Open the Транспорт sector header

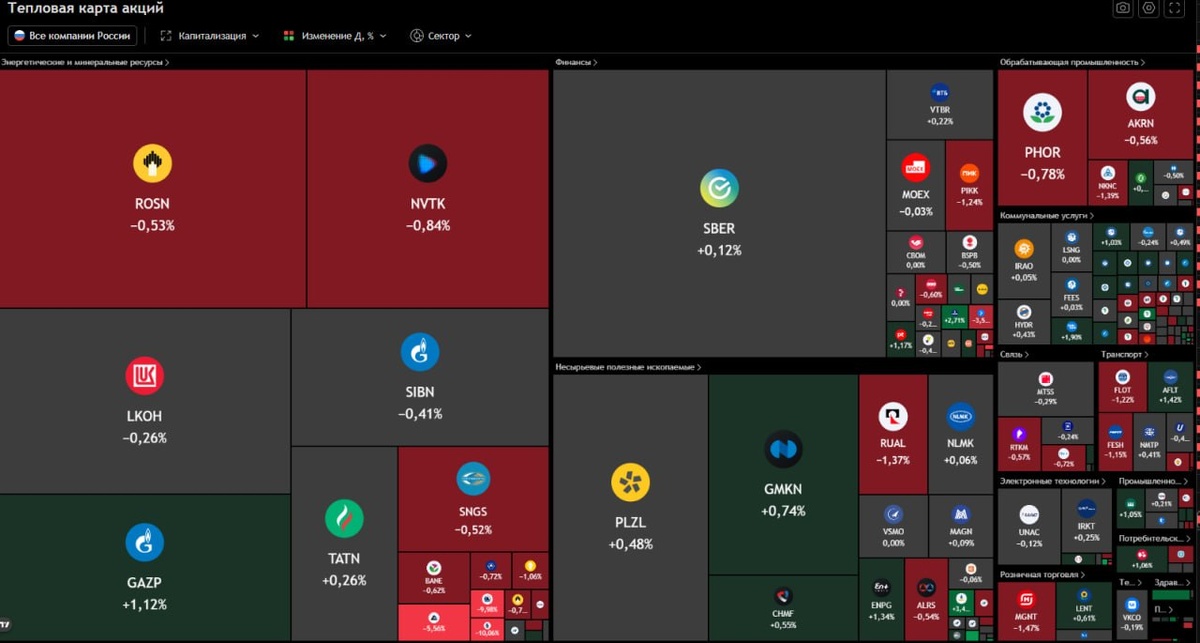1126,354
